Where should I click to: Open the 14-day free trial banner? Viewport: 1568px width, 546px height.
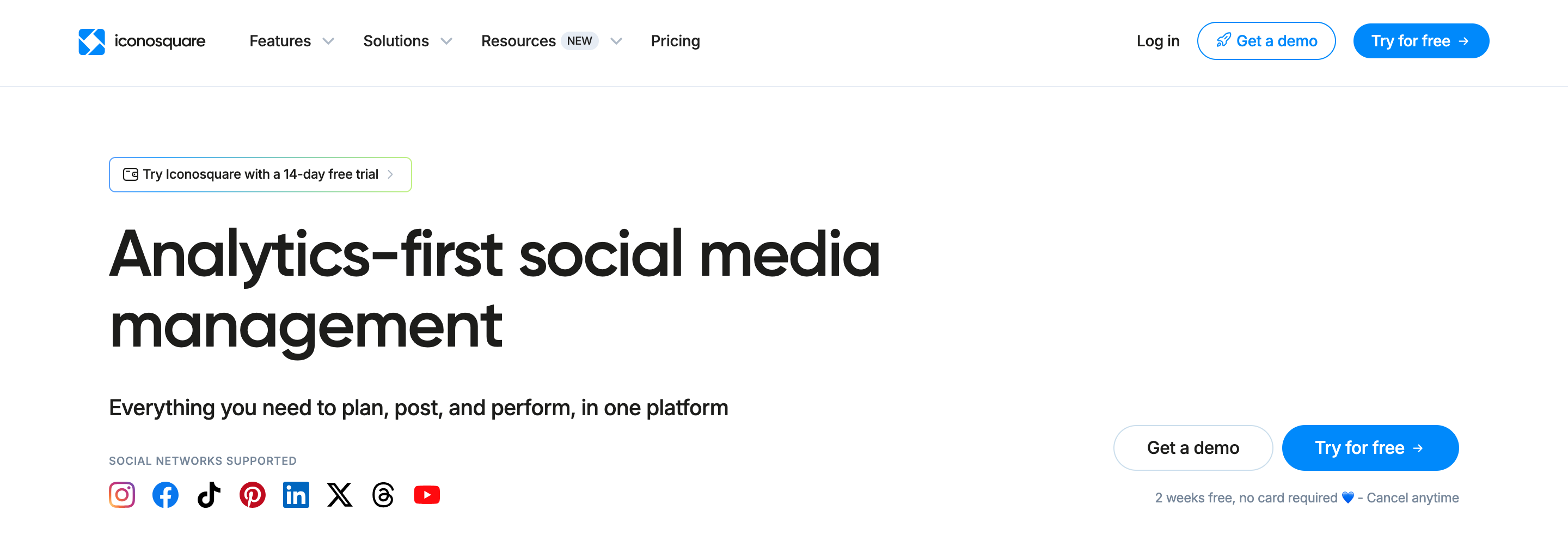click(260, 175)
